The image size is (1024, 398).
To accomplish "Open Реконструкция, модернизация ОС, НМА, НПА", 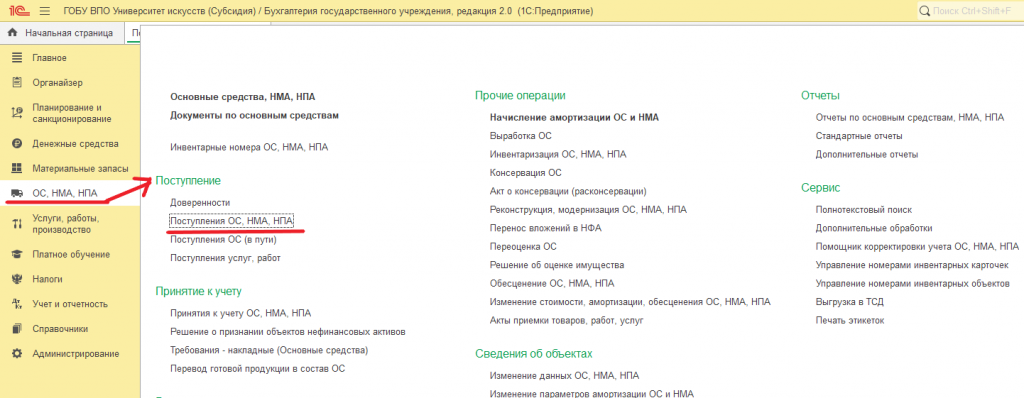I will 588,210.
